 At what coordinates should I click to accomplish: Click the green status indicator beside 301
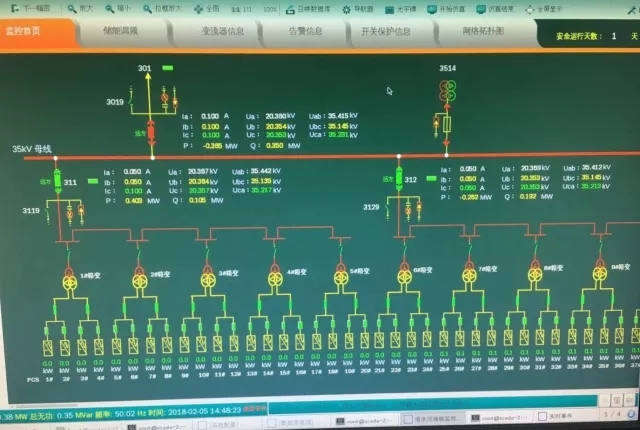[x=167, y=69]
